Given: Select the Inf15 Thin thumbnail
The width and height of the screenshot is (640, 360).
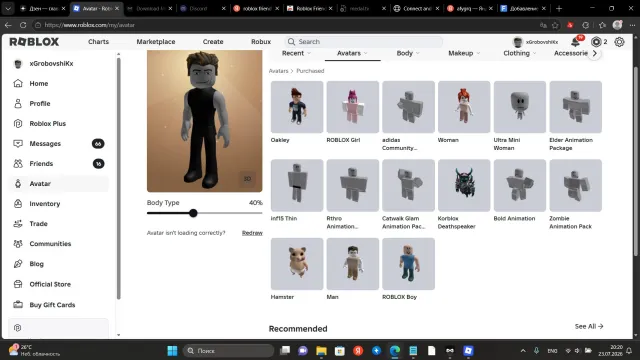Looking at the screenshot, I should pyautogui.click(x=297, y=185).
